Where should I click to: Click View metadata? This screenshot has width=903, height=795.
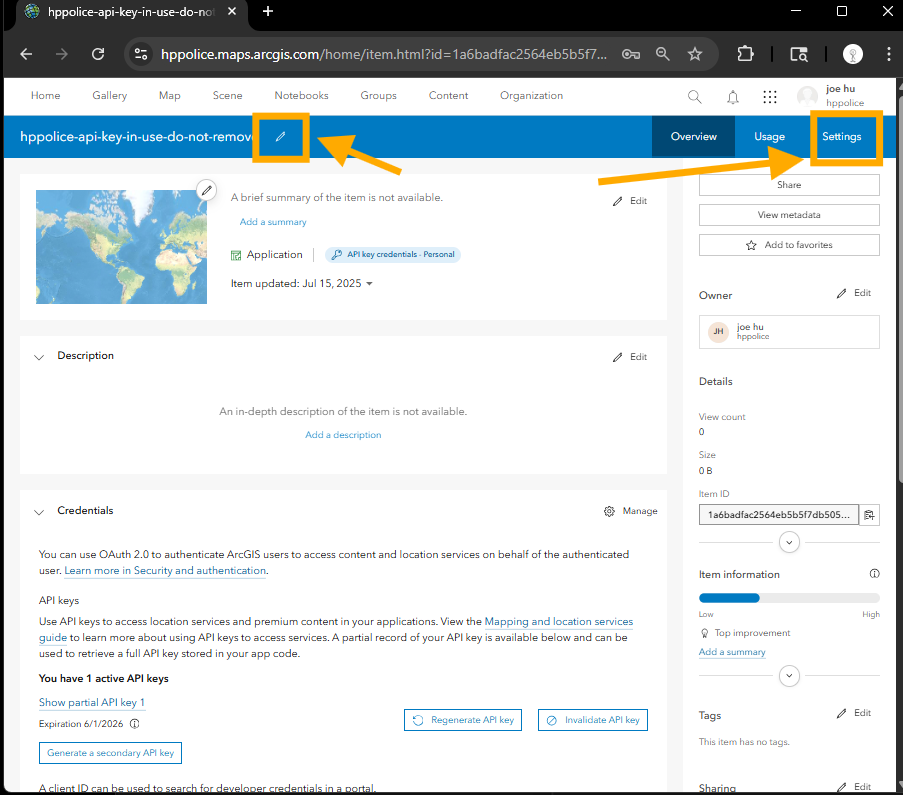(789, 215)
